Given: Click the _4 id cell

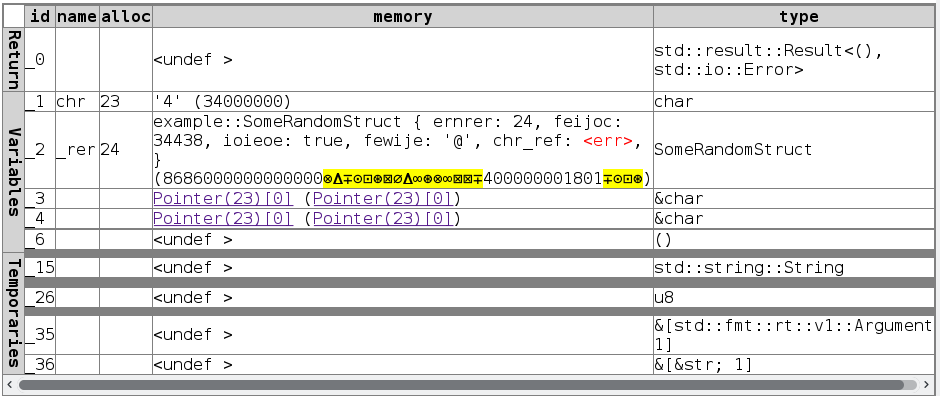Looking at the screenshot, I should pyautogui.click(x=40, y=219).
